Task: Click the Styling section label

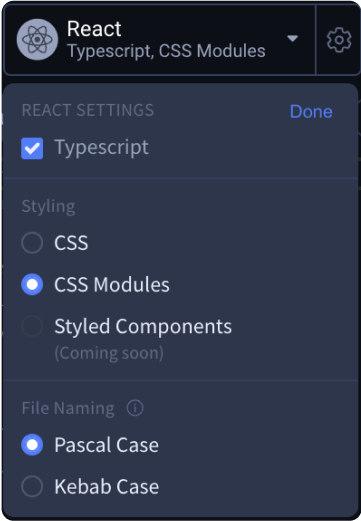Action: [48, 207]
